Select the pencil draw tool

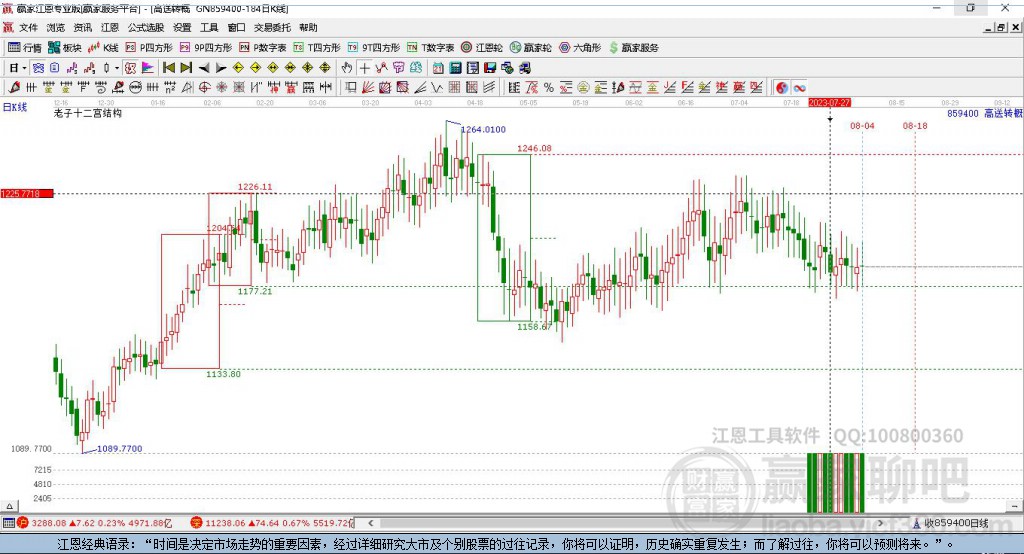pyautogui.click(x=14, y=87)
